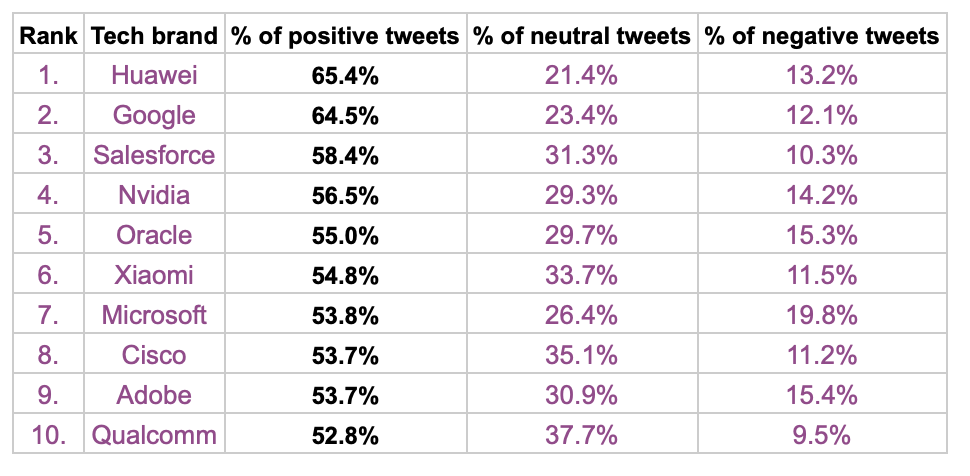Select Huawei's 65.4% positive value

click(345, 76)
